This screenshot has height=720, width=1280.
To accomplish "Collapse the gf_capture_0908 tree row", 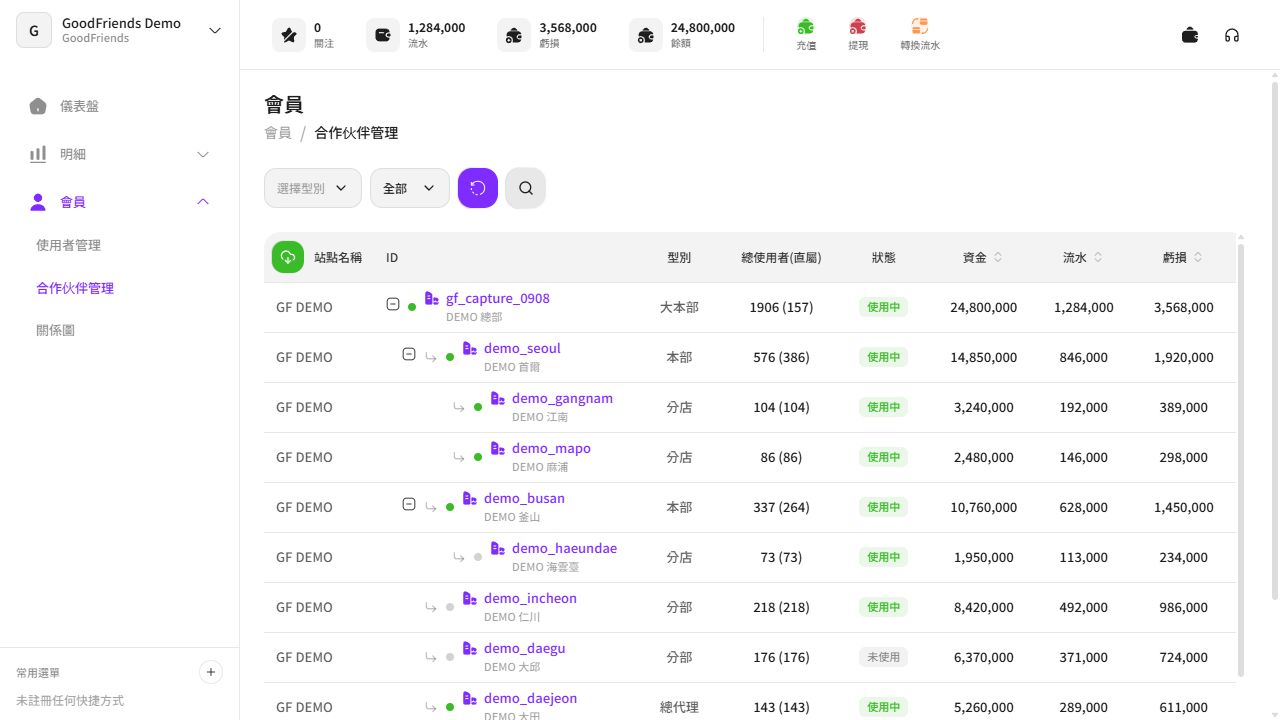I will 393,304.
